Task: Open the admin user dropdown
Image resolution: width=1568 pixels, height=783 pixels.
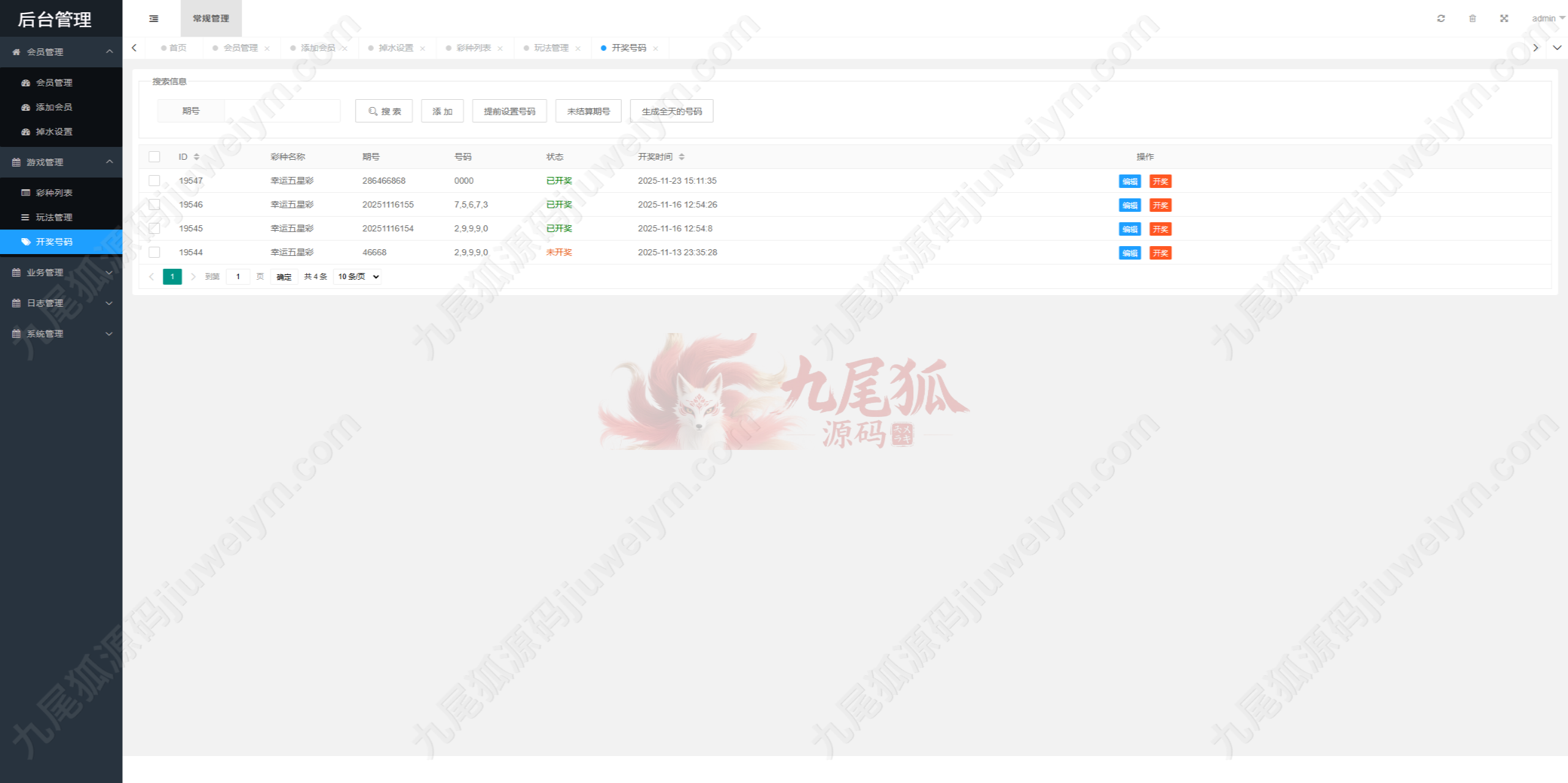Action: pos(1547,18)
